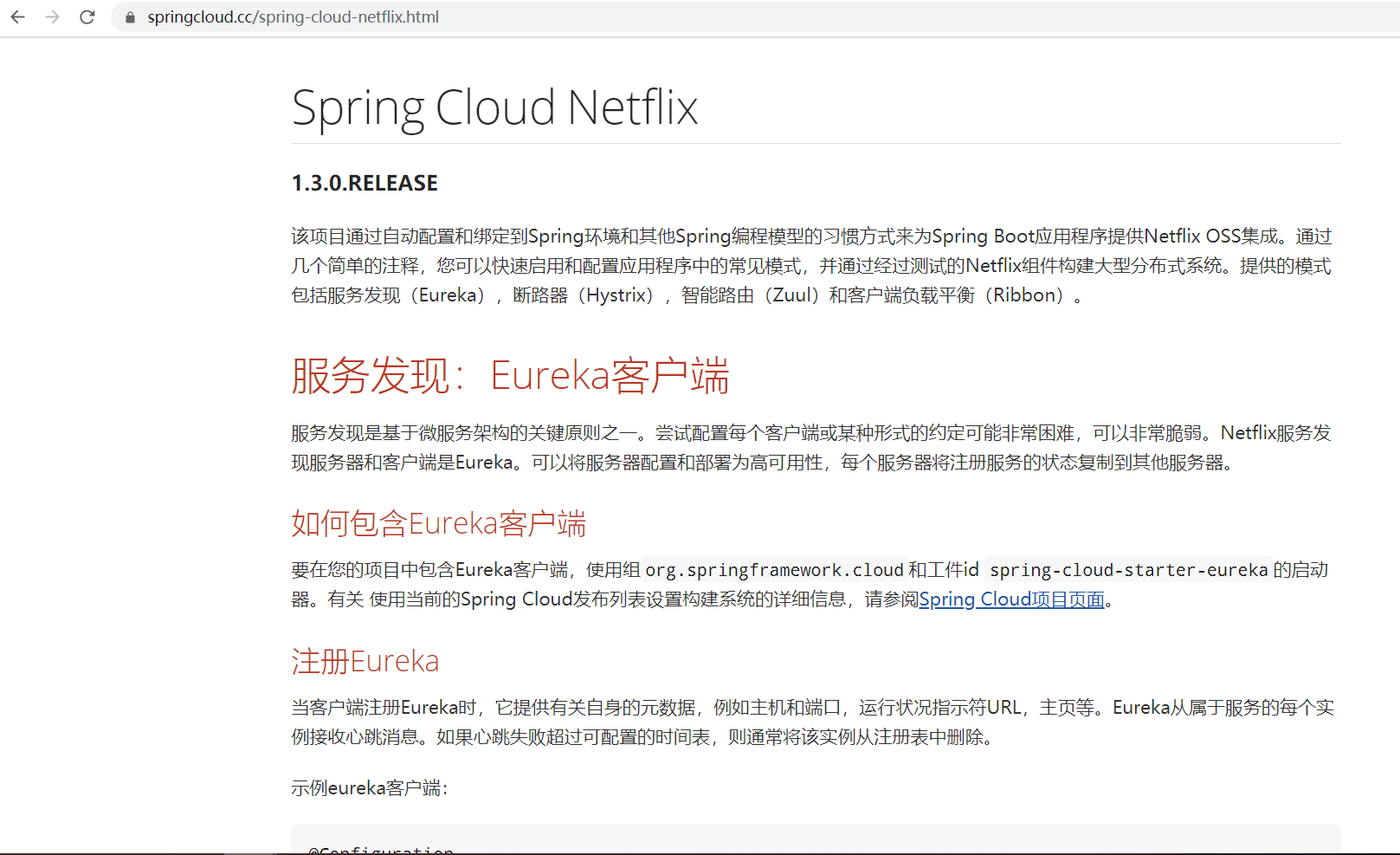Viewport: 1400px width, 855px height.
Task: Click the Spring Cloud Netflix page title
Action: [x=494, y=107]
